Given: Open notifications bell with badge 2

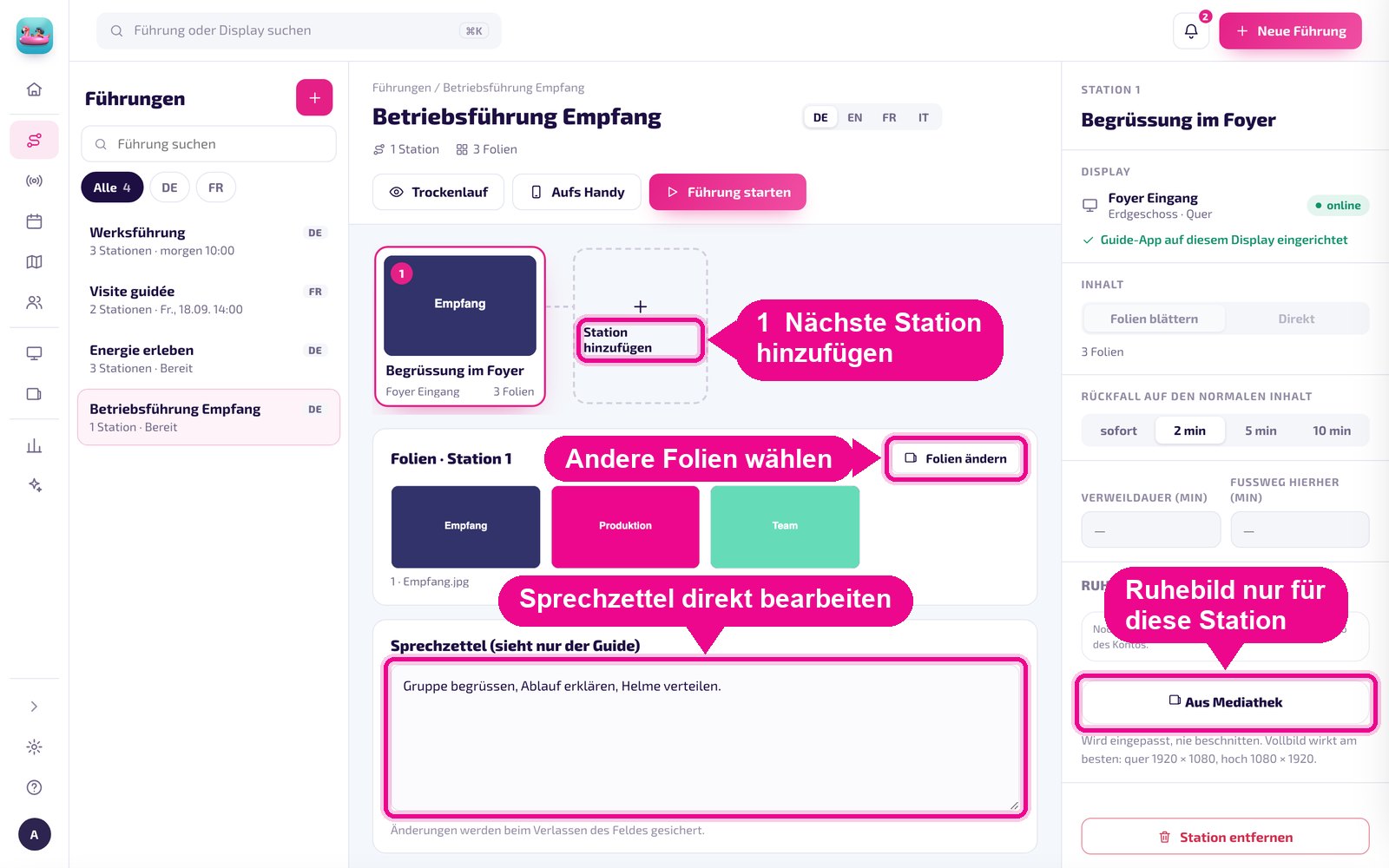Looking at the screenshot, I should [x=1191, y=31].
